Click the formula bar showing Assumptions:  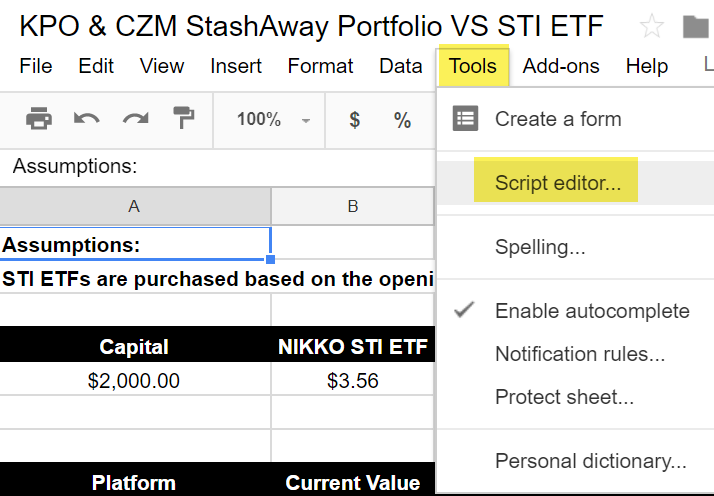click(217, 166)
